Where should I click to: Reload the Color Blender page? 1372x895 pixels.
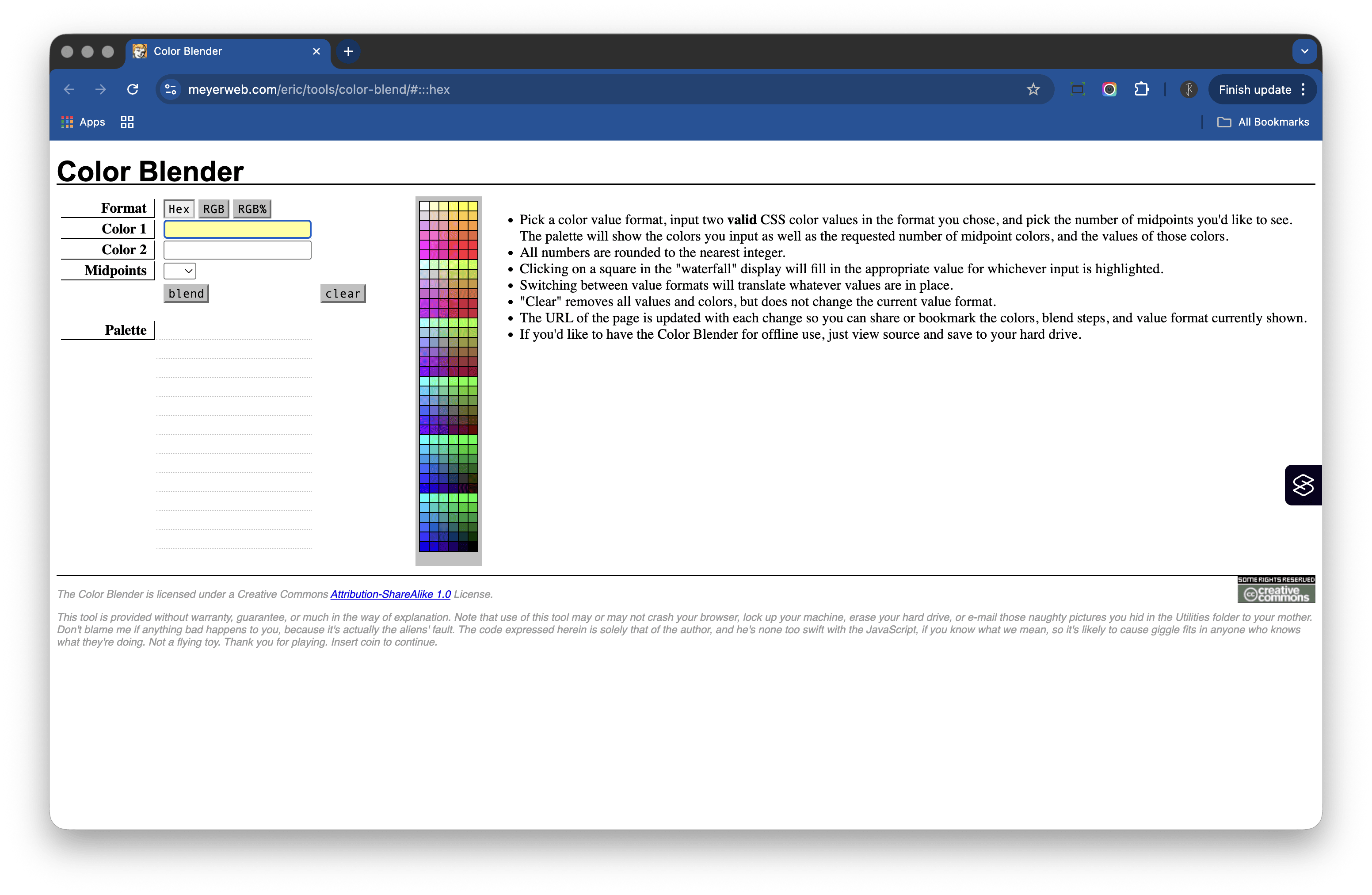click(x=133, y=89)
